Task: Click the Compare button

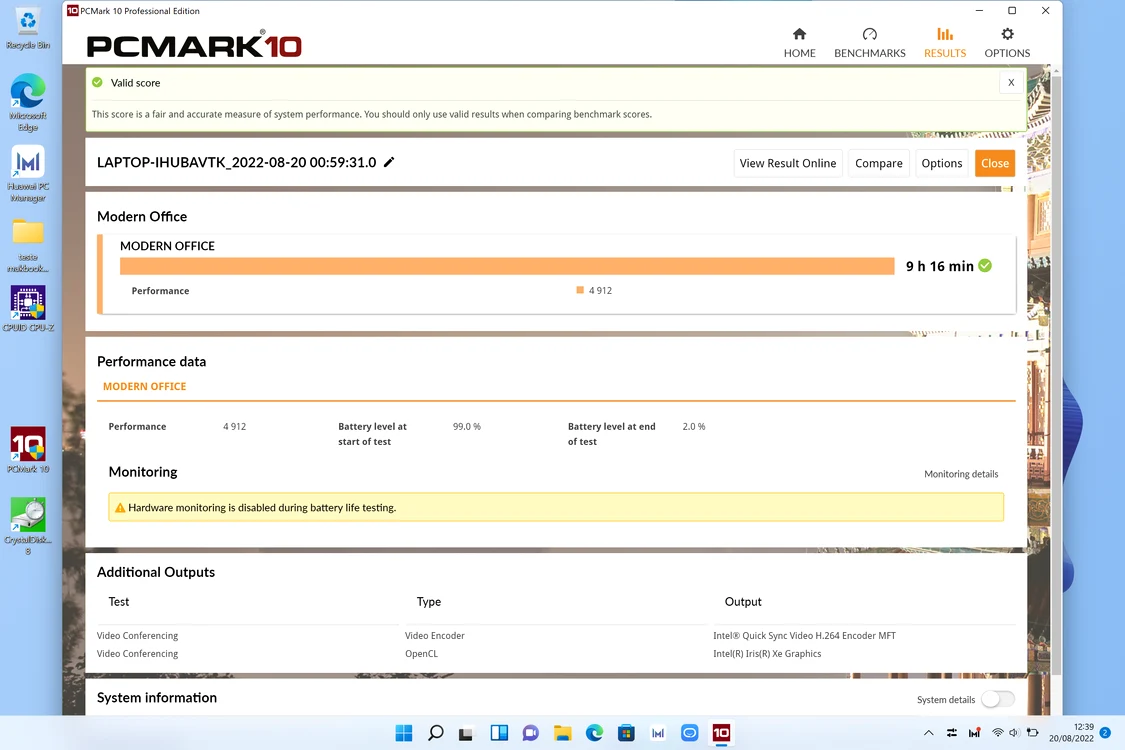Action: [878, 163]
